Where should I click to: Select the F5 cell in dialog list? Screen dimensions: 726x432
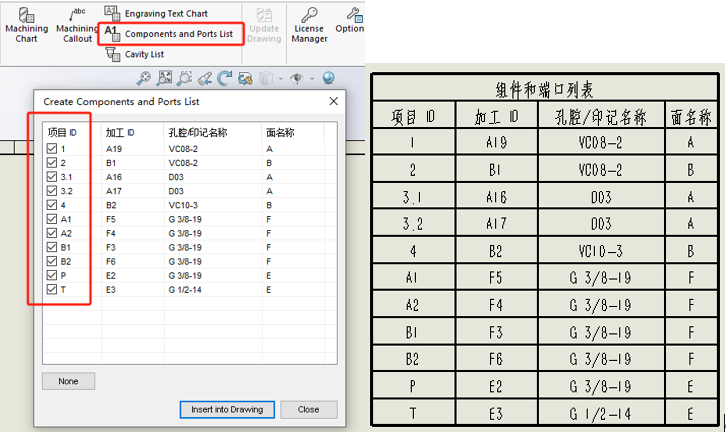coord(111,219)
